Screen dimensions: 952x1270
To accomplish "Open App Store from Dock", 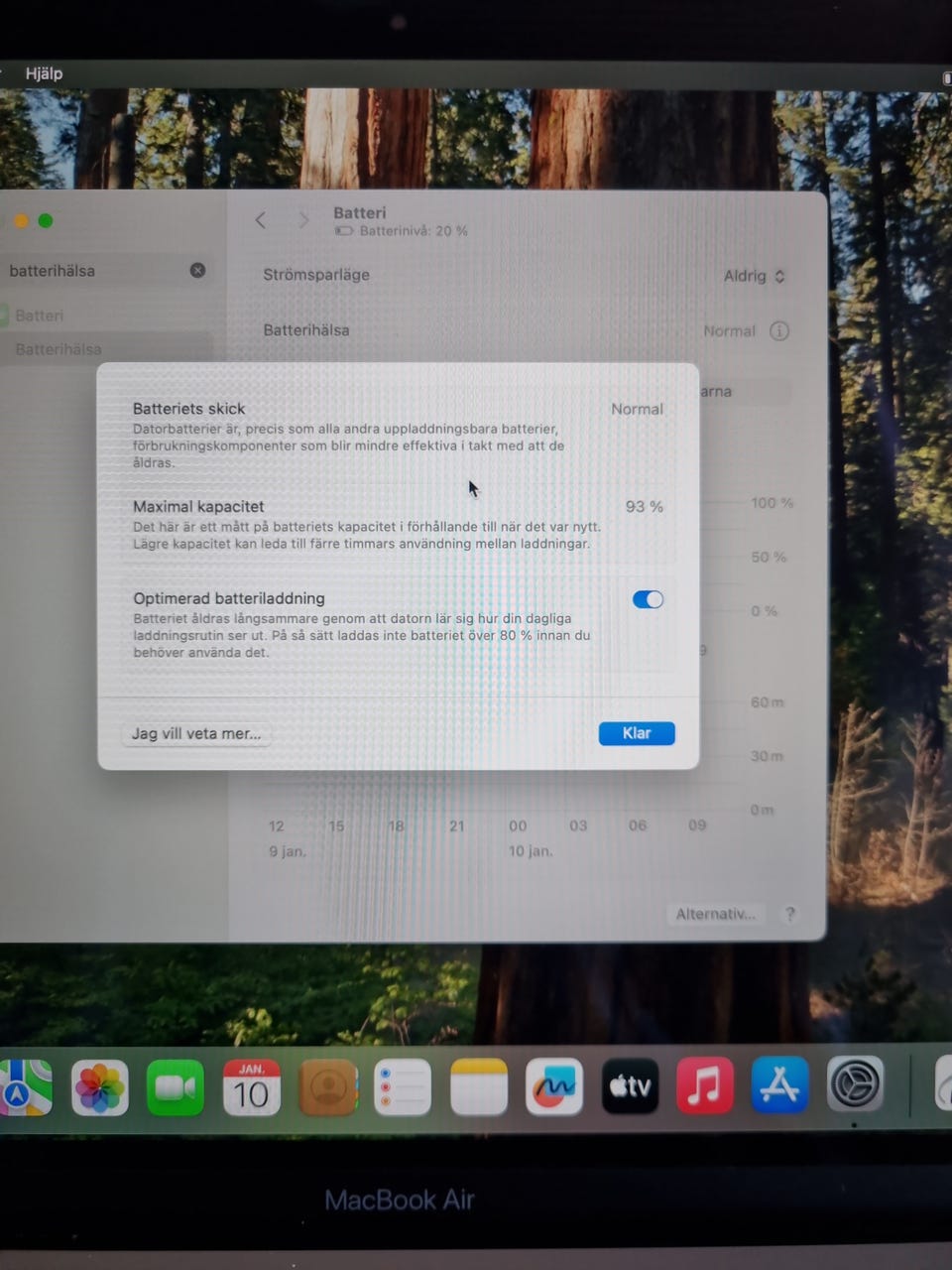I will (779, 1086).
